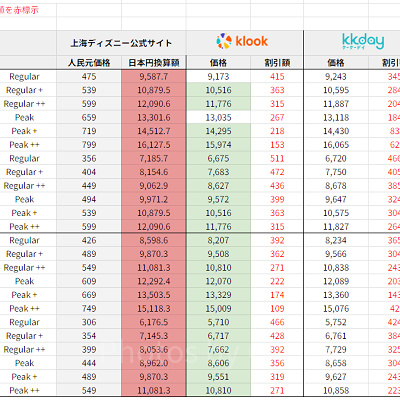Select the 価格 header under kkday
This screenshot has height=400, width=400.
pyautogui.click(x=336, y=63)
